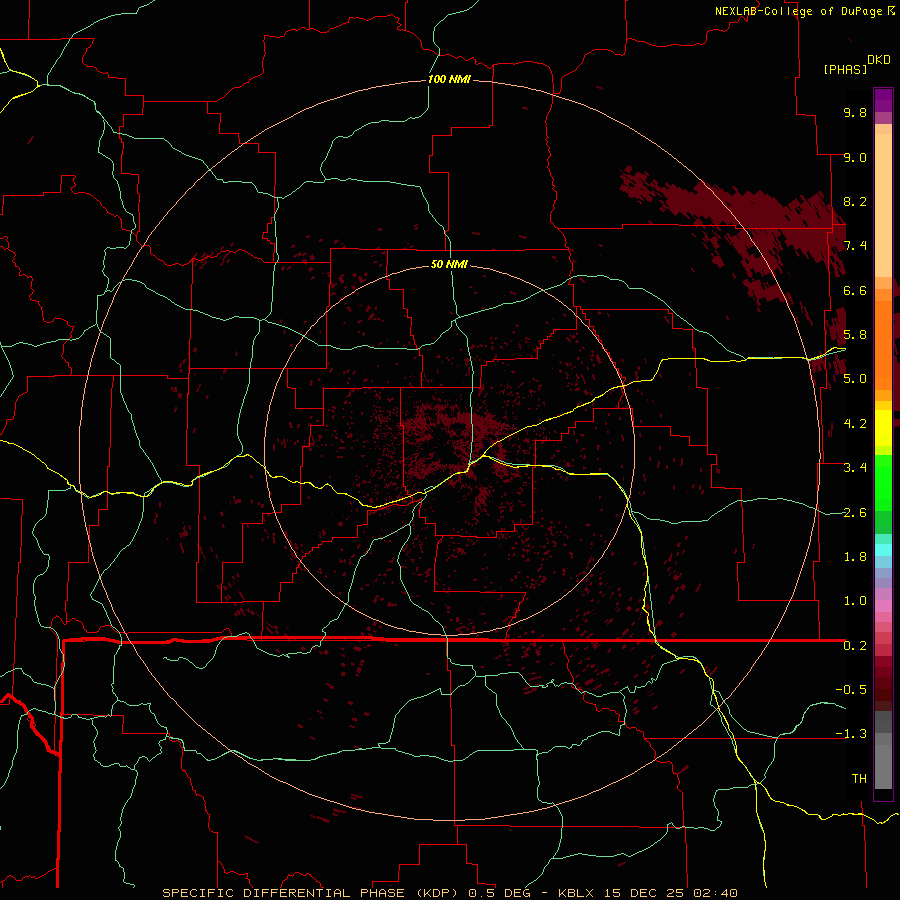Click the 6.6 value on the color scale

pos(855,290)
